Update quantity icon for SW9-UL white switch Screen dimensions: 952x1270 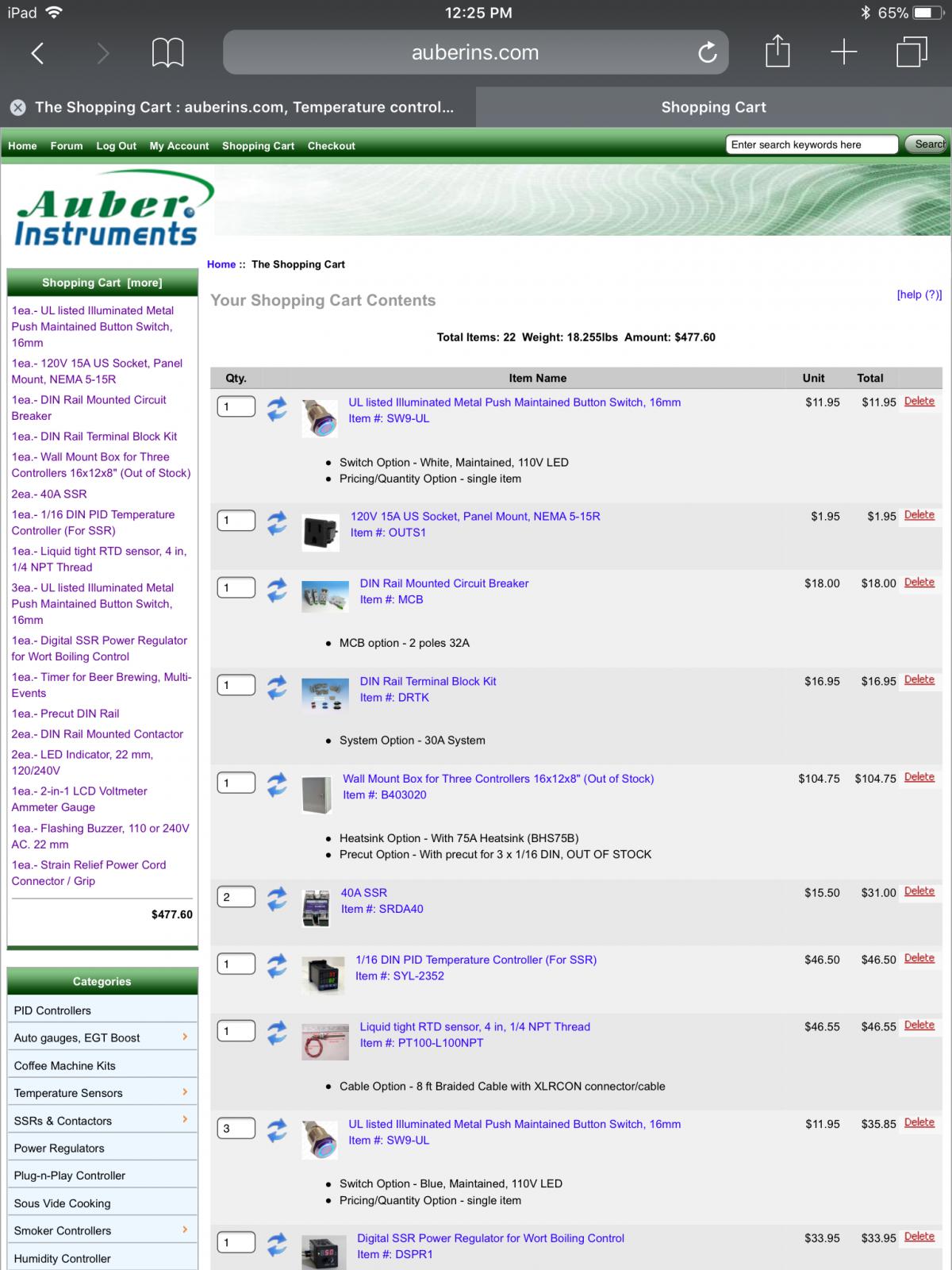point(277,409)
